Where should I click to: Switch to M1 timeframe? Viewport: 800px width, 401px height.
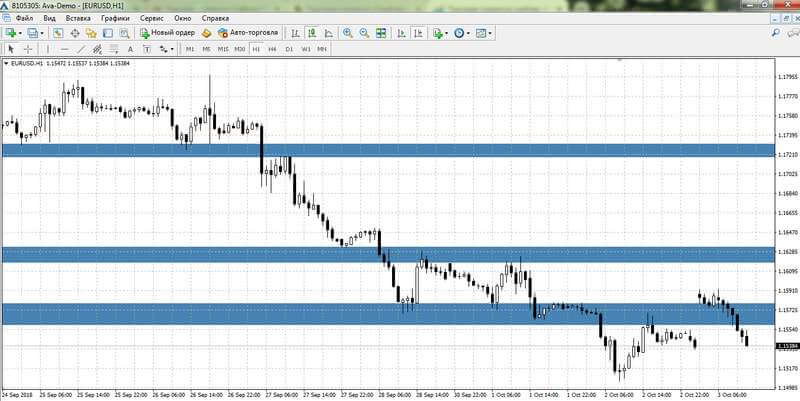(190, 49)
